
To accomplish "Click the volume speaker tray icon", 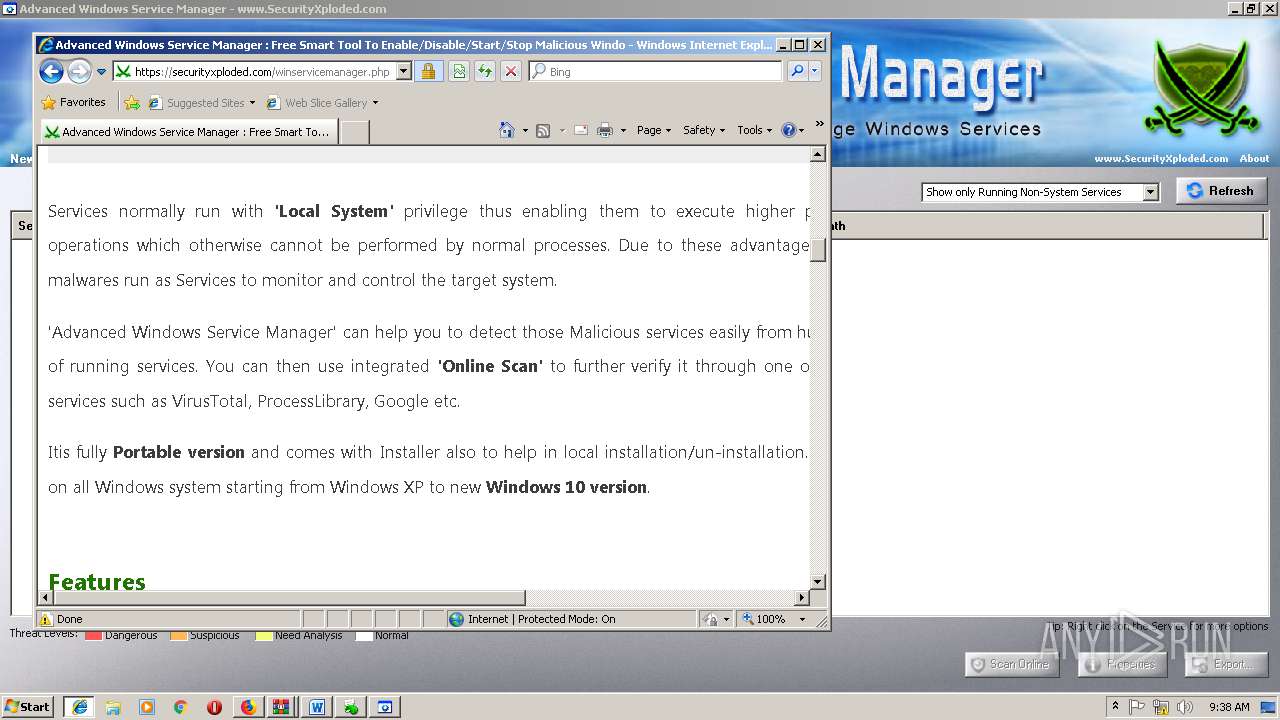I will (1184, 706).
